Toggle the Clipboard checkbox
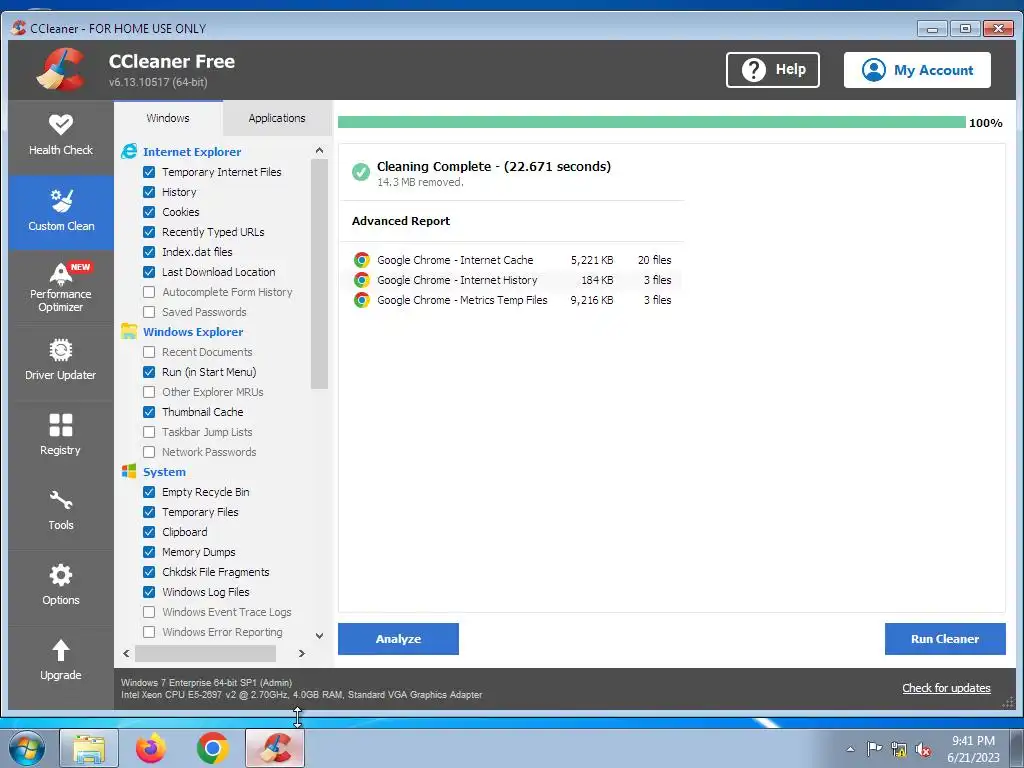The width and height of the screenshot is (1024, 768). (x=149, y=532)
